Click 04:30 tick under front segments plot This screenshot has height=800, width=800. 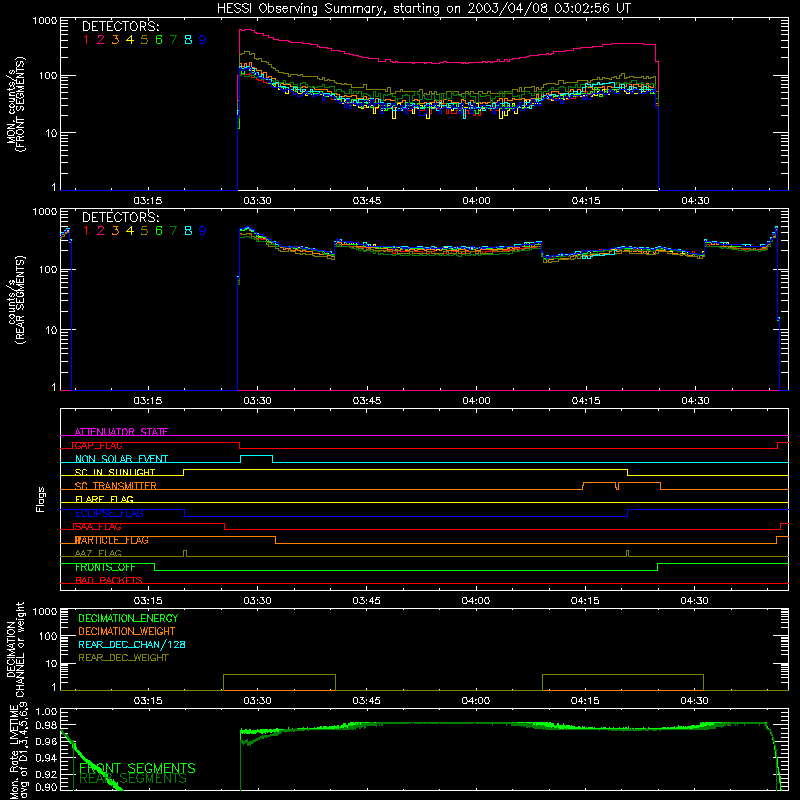[695, 201]
